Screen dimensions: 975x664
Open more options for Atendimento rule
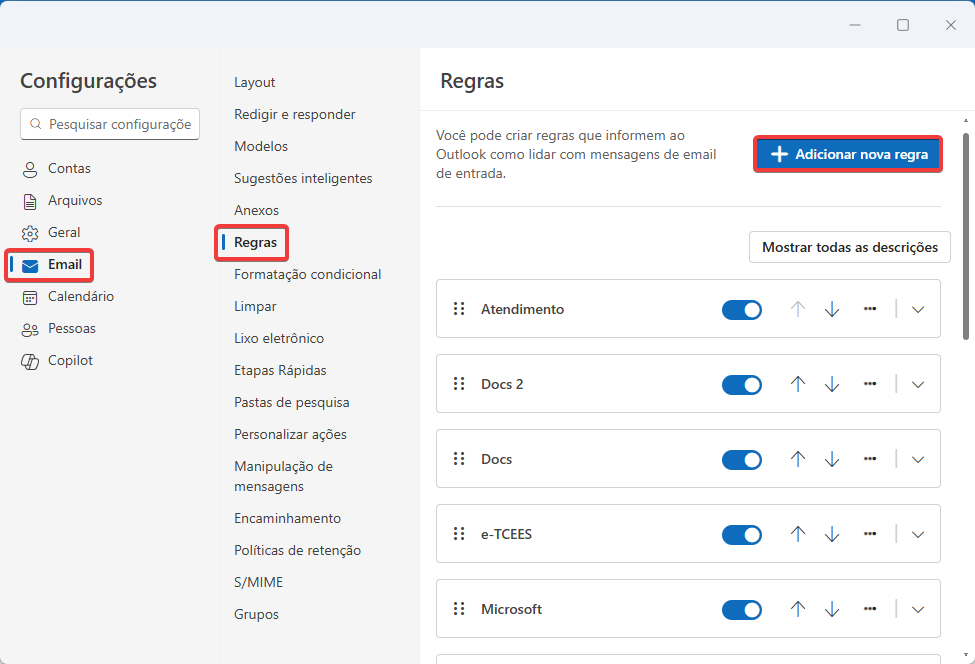coord(870,309)
